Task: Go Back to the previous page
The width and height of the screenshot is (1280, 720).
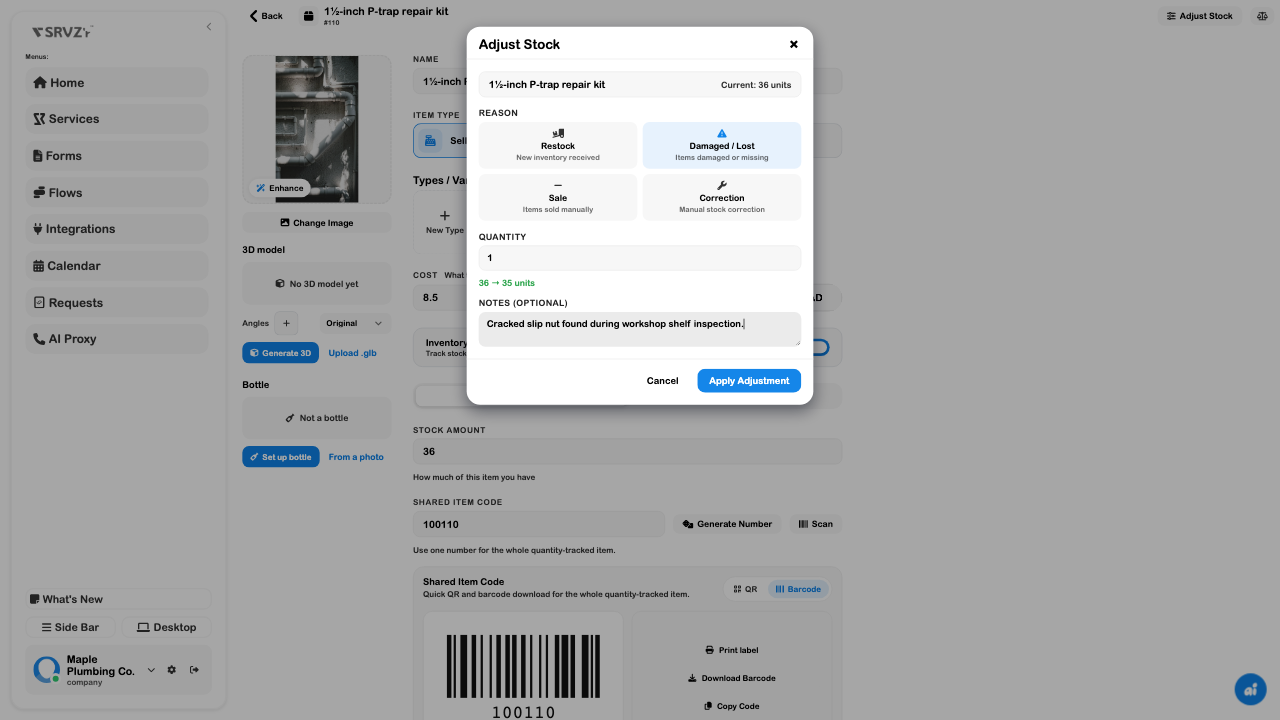Action: [266, 16]
